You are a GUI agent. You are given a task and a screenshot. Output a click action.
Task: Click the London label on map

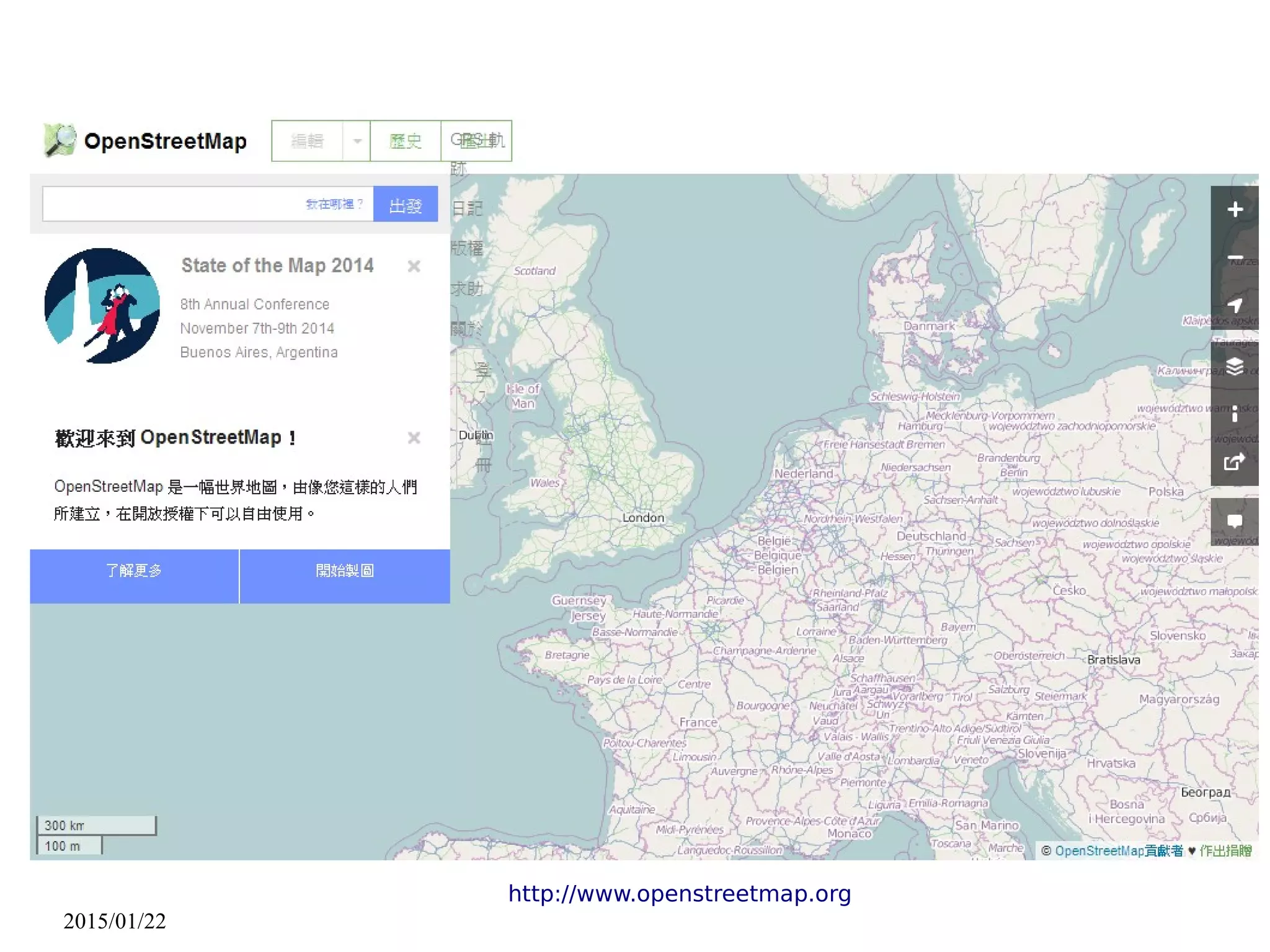(x=643, y=517)
